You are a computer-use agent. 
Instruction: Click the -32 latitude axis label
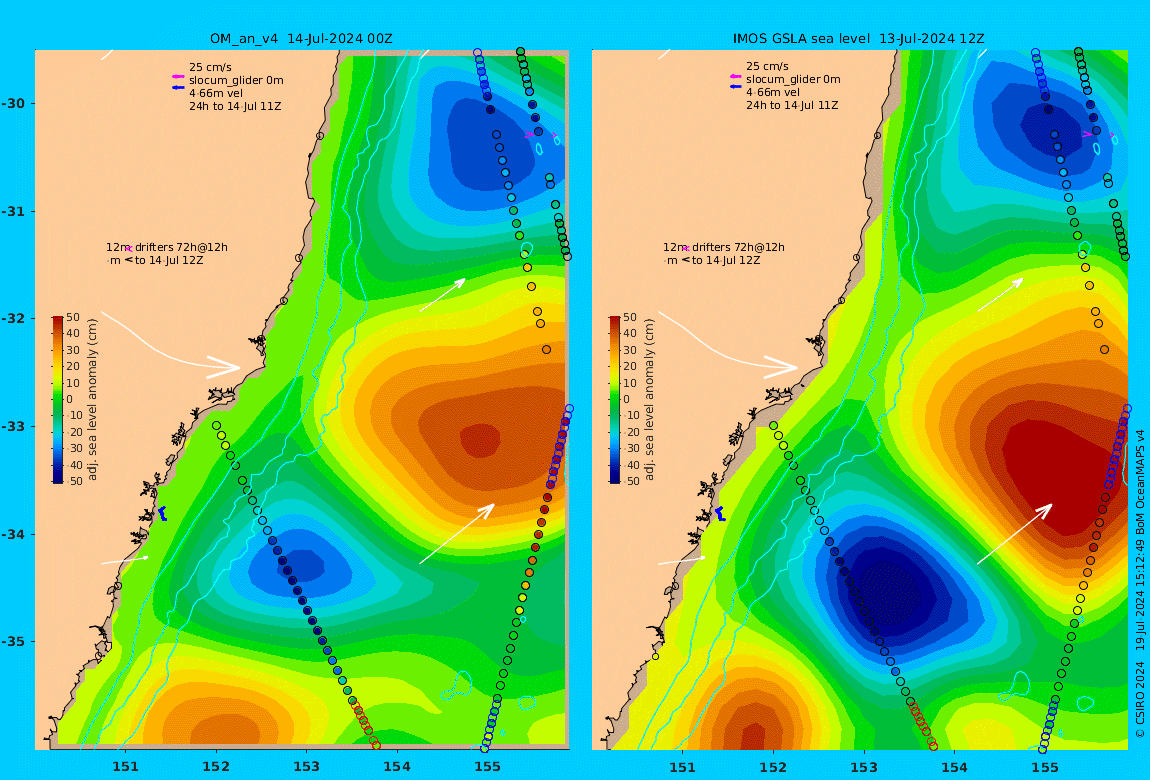[12, 318]
